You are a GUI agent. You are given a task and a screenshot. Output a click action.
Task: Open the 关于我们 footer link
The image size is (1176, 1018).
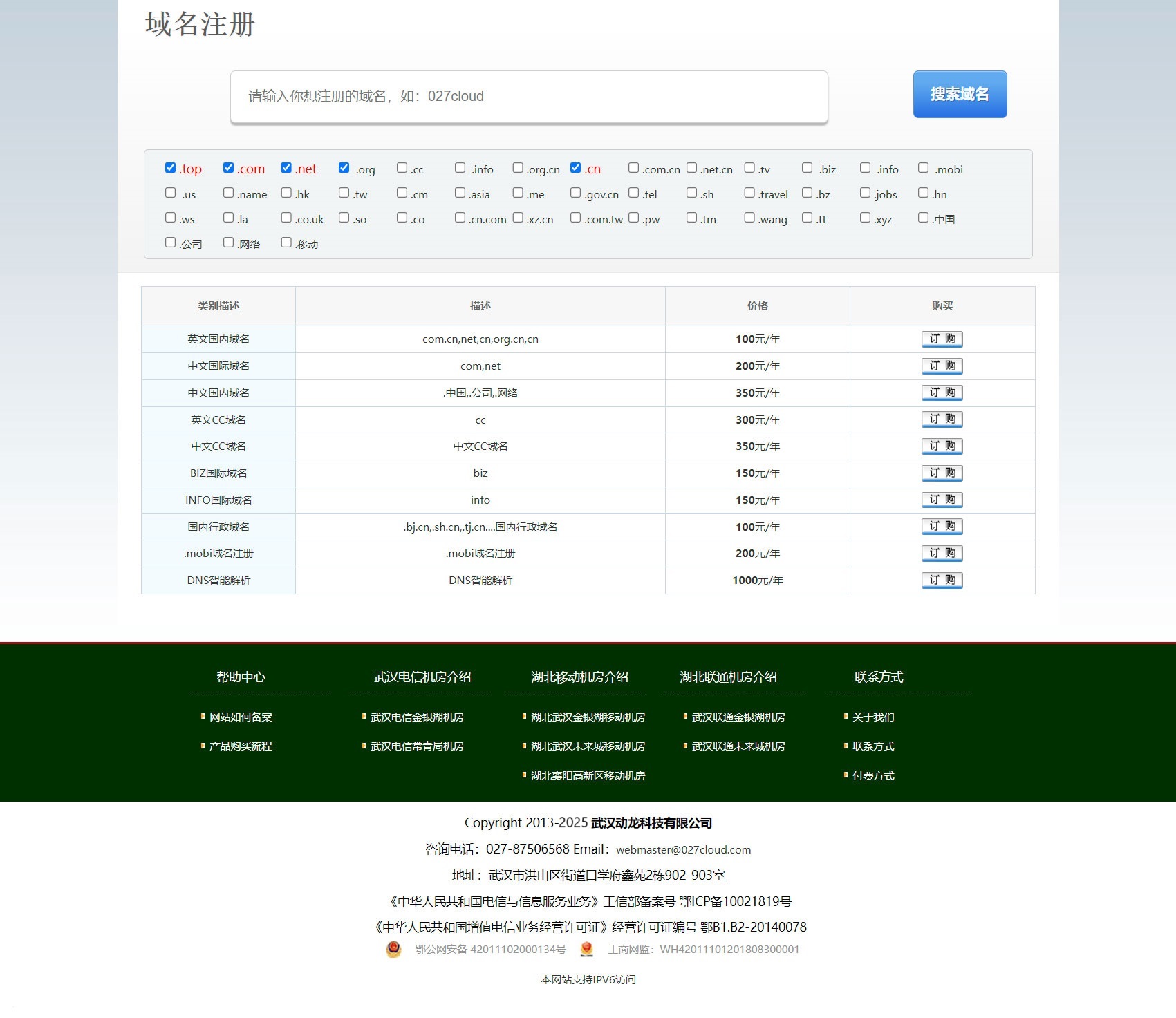(x=873, y=717)
